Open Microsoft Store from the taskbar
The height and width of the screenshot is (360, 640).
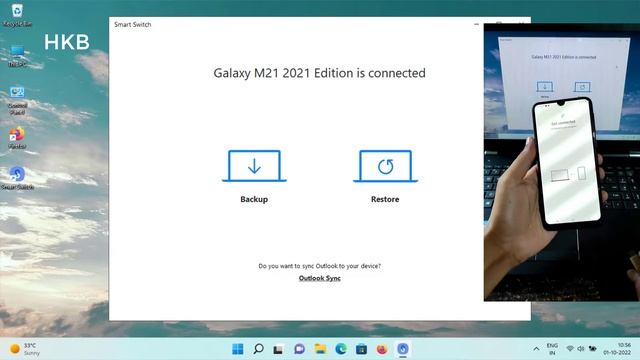click(361, 349)
